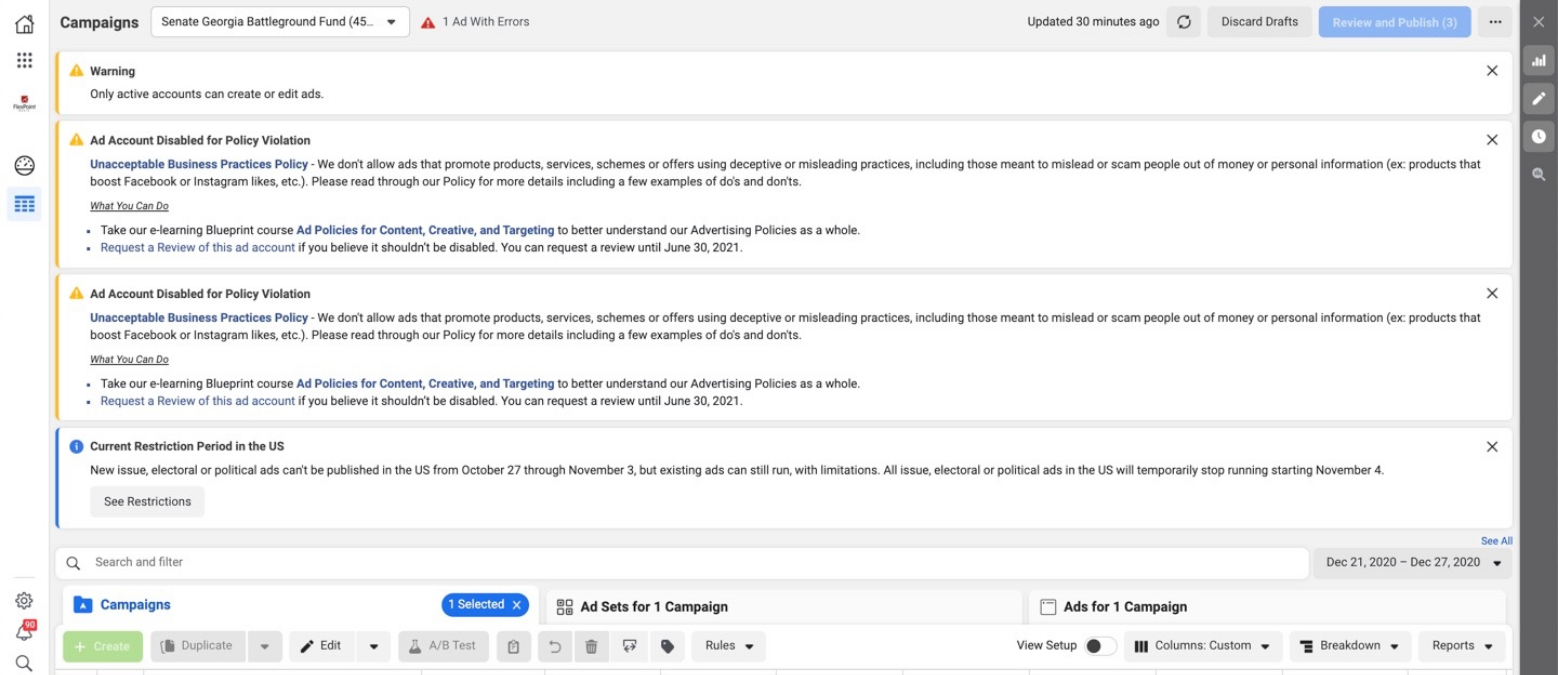Click the business account logo in left sidebar
The image size is (1558, 675).
pos(24,102)
